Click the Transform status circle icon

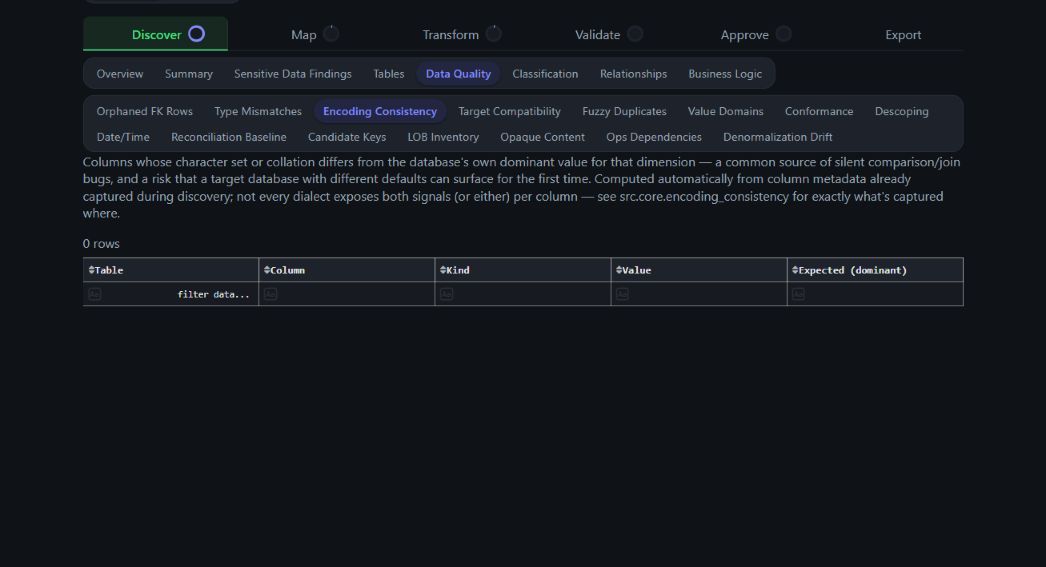pos(493,33)
